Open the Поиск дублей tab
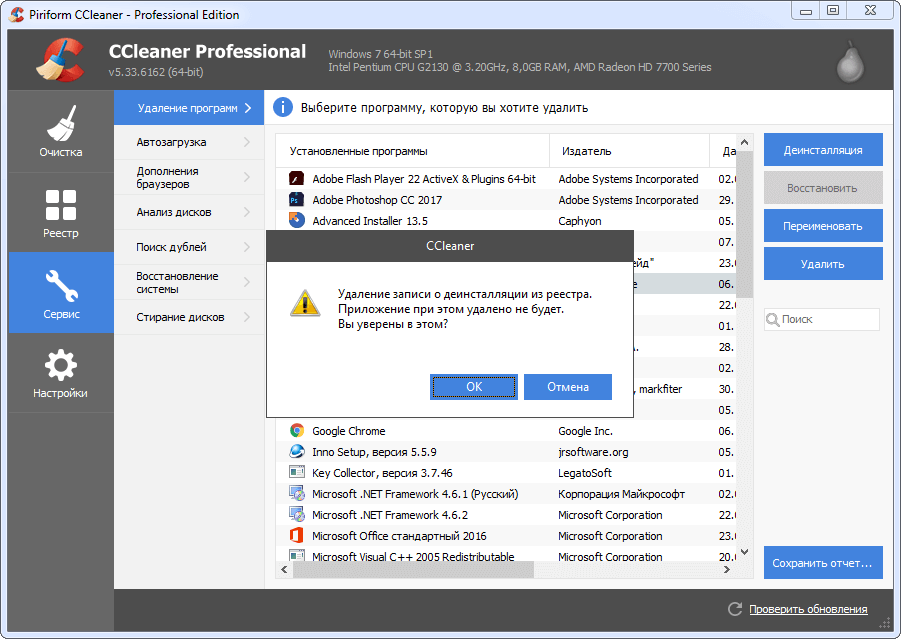901x639 pixels. [x=172, y=247]
